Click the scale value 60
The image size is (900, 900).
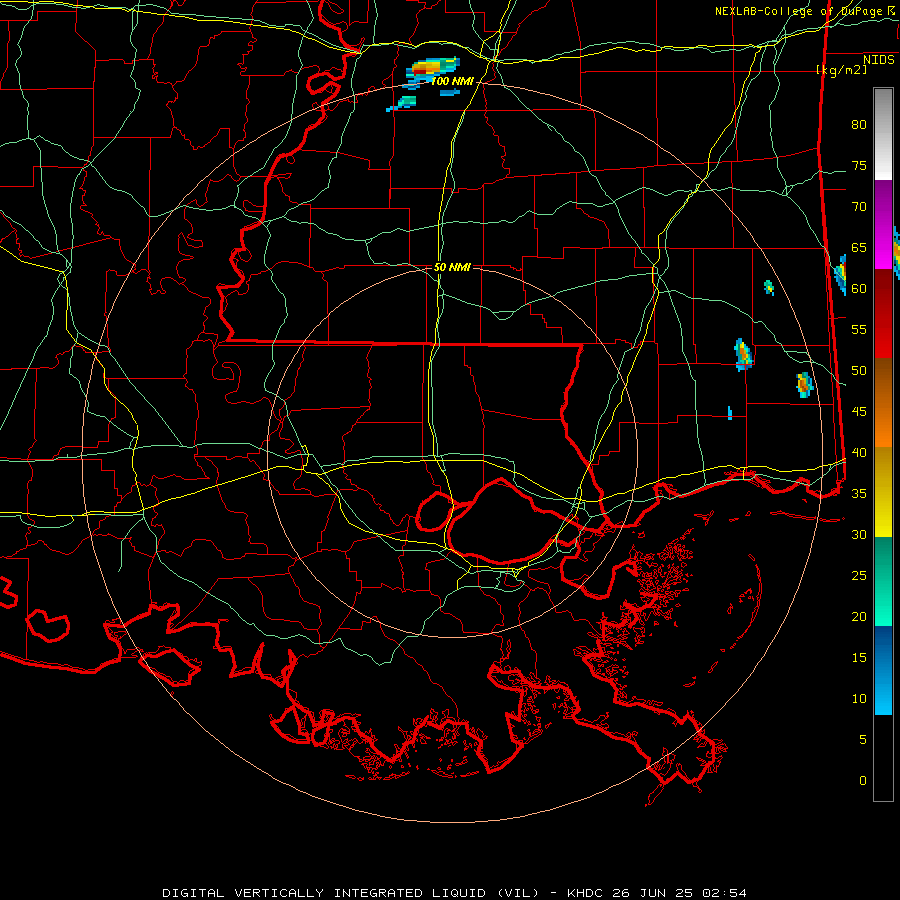859,289
